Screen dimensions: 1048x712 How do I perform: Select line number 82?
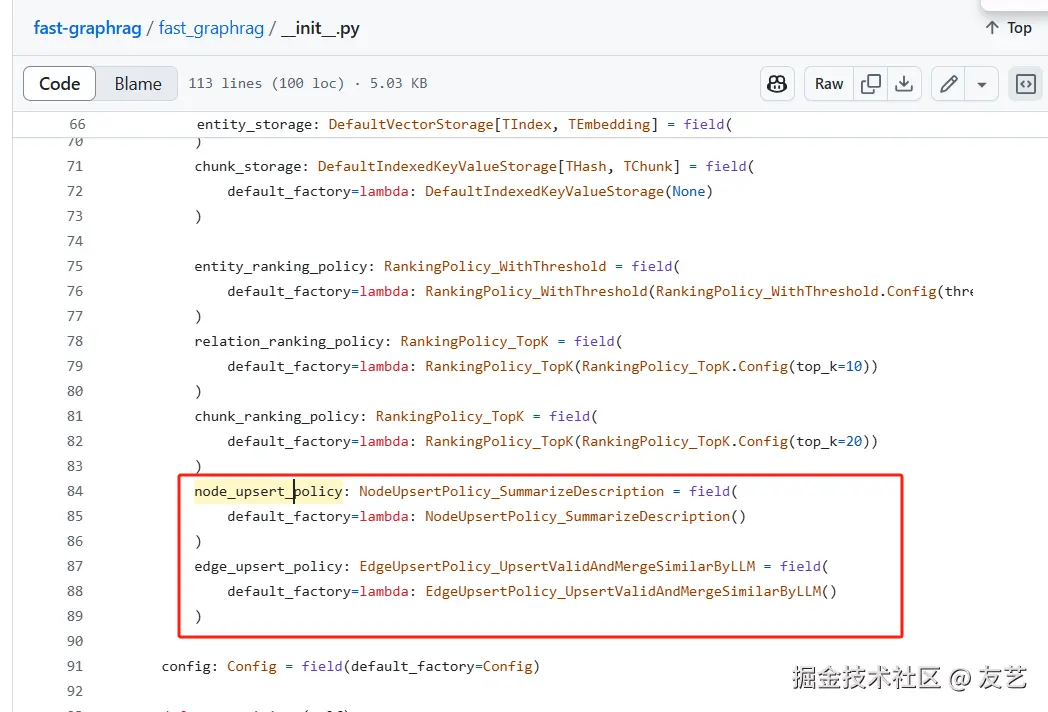tap(75, 441)
